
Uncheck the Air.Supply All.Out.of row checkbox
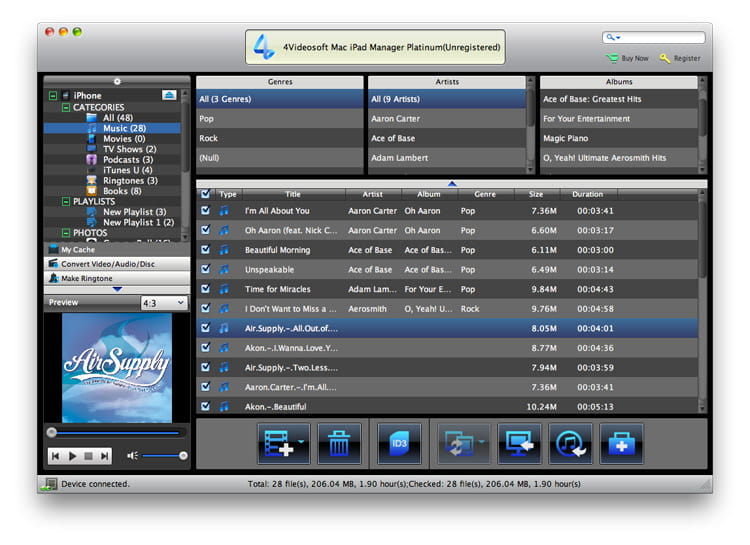click(206, 328)
